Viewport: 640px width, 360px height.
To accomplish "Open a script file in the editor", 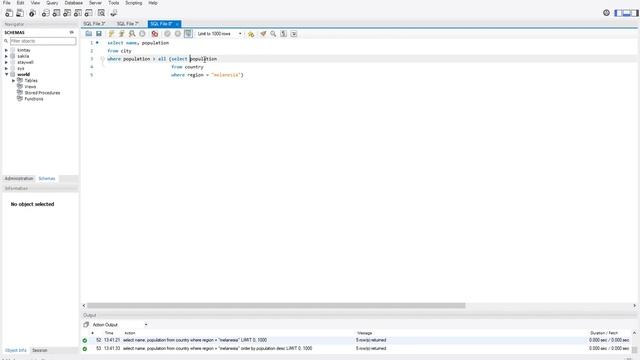I will point(89,34).
